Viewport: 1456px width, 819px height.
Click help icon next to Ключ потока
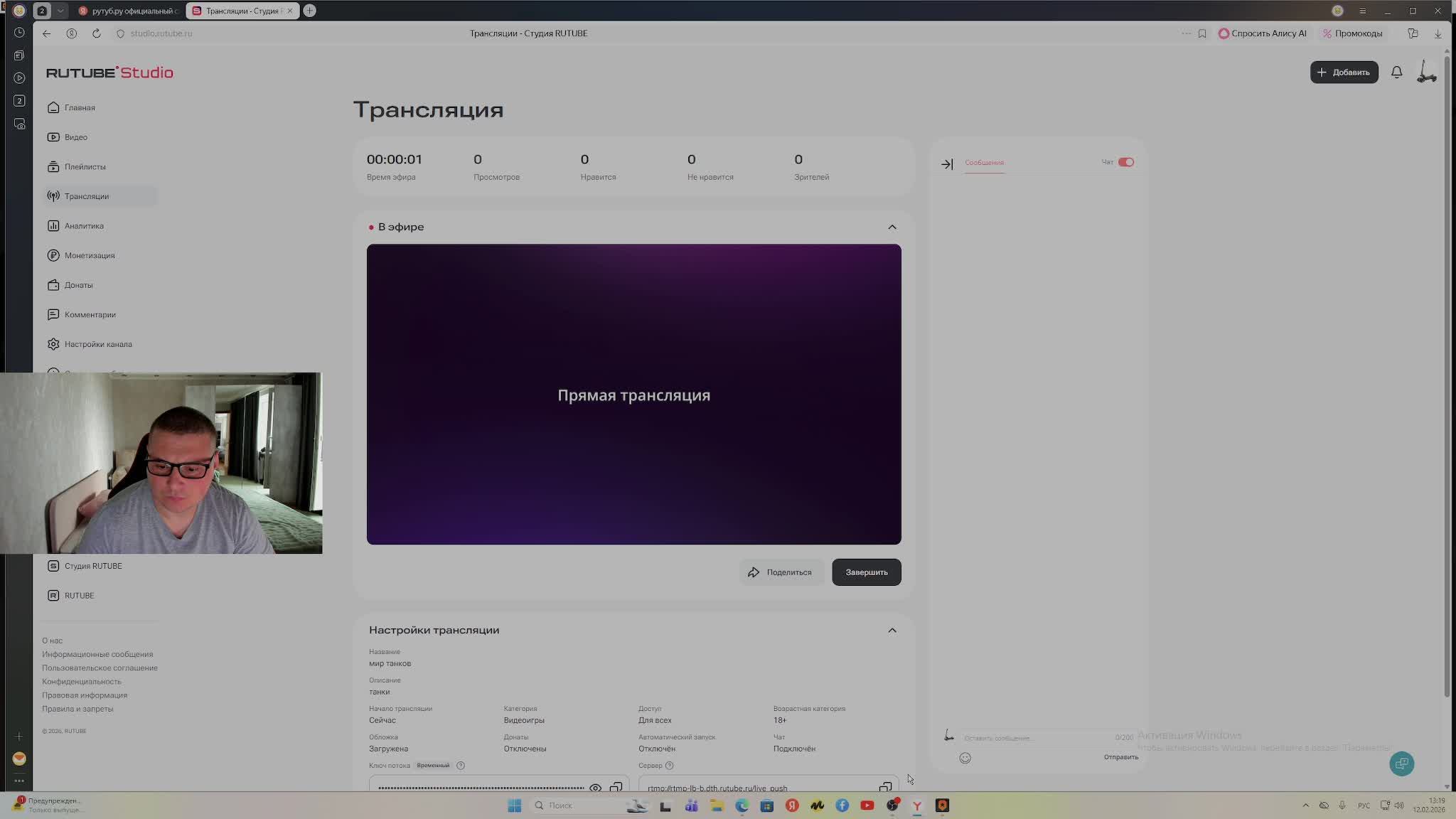click(461, 766)
